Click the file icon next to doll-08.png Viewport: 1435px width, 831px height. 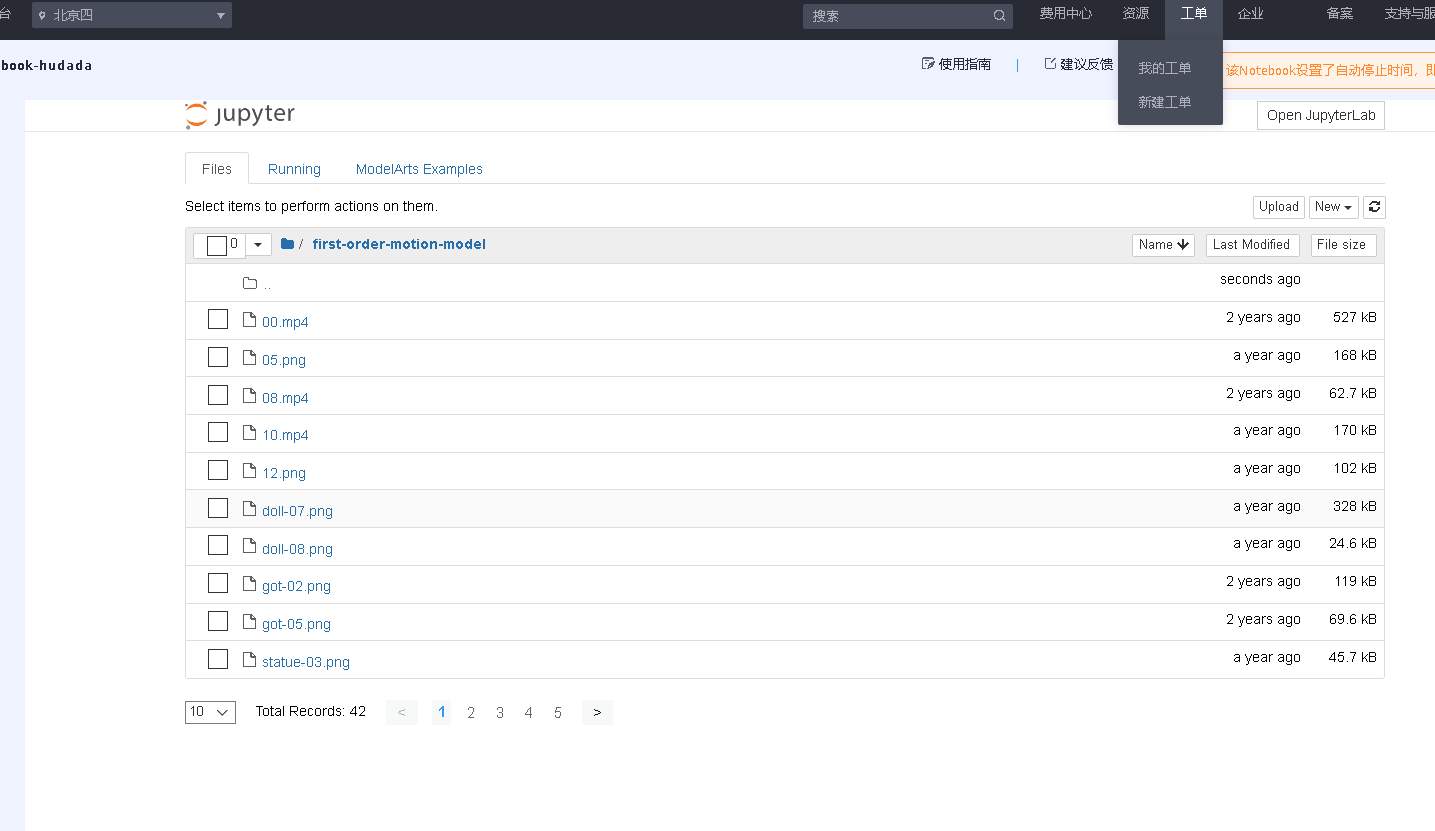pyautogui.click(x=250, y=546)
